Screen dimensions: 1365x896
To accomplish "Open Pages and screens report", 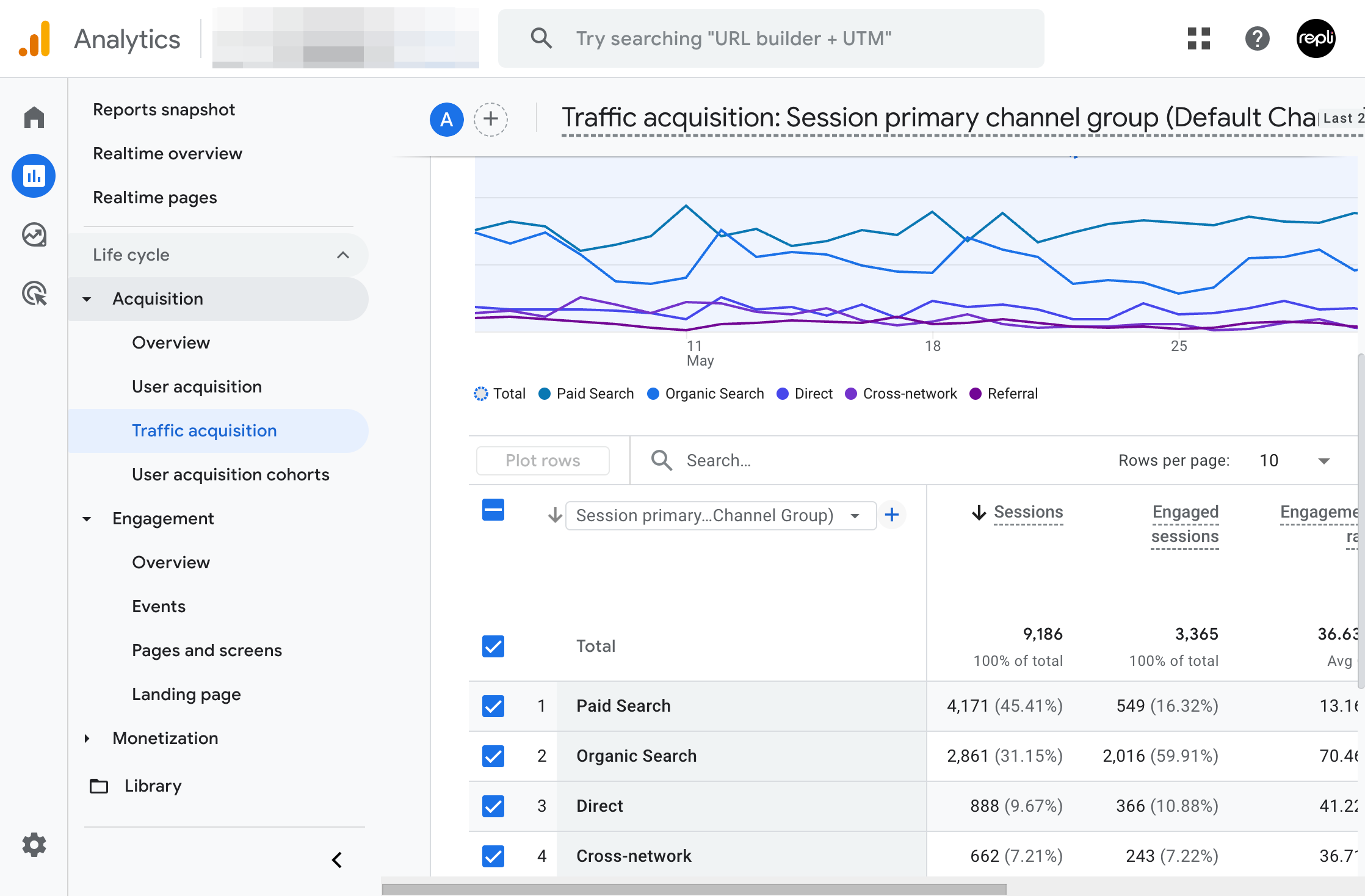I will click(207, 651).
